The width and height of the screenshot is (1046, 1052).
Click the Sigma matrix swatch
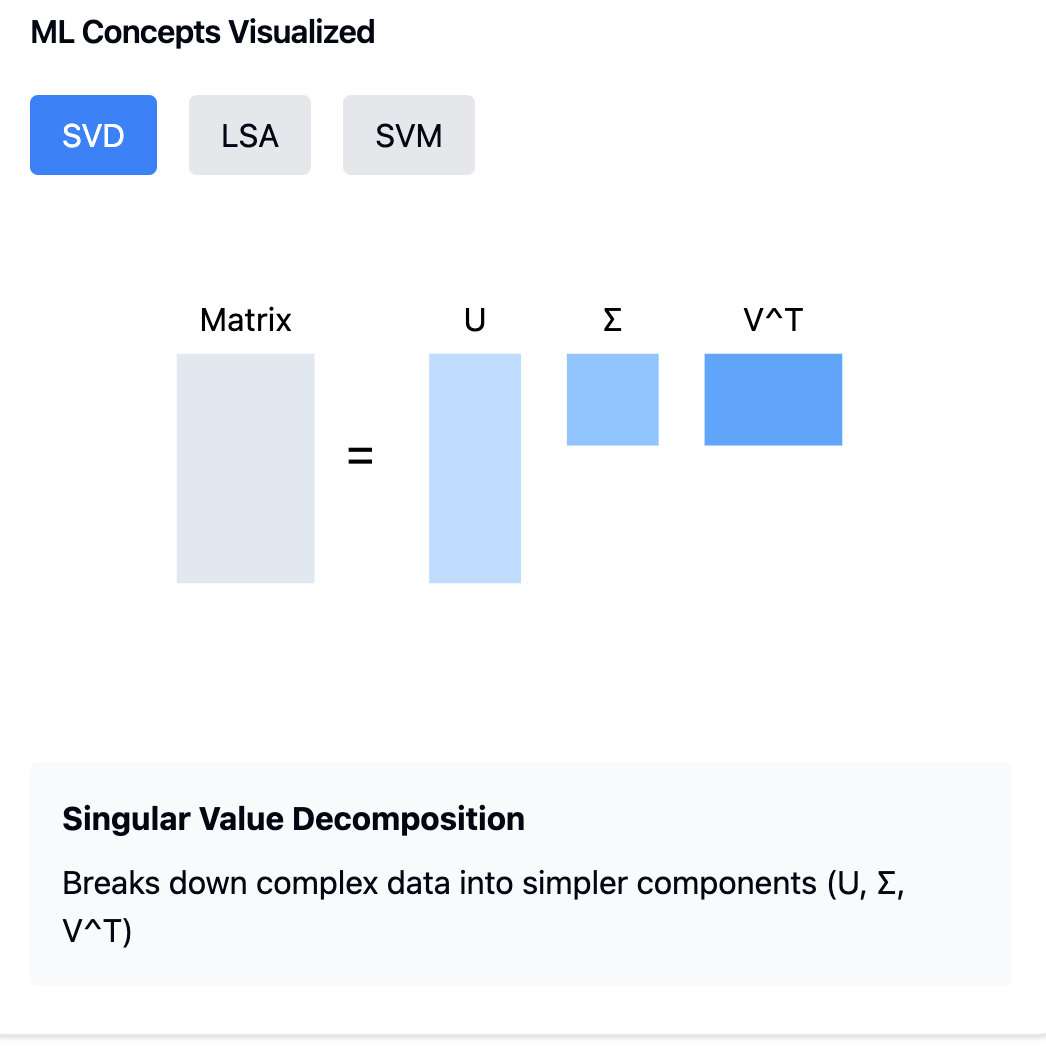[612, 397]
